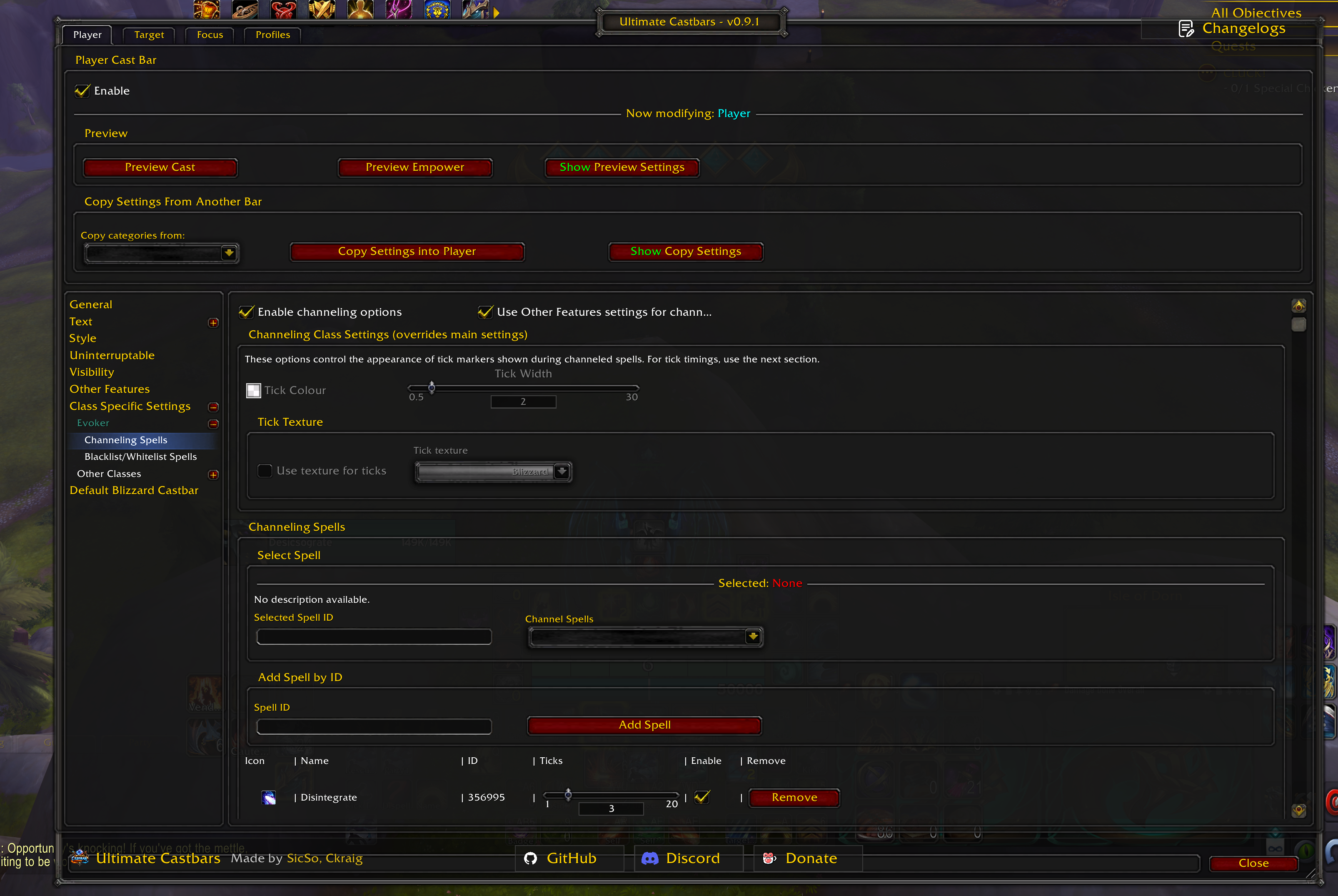Toggle Use Other Features settings checkbox

[485, 312]
